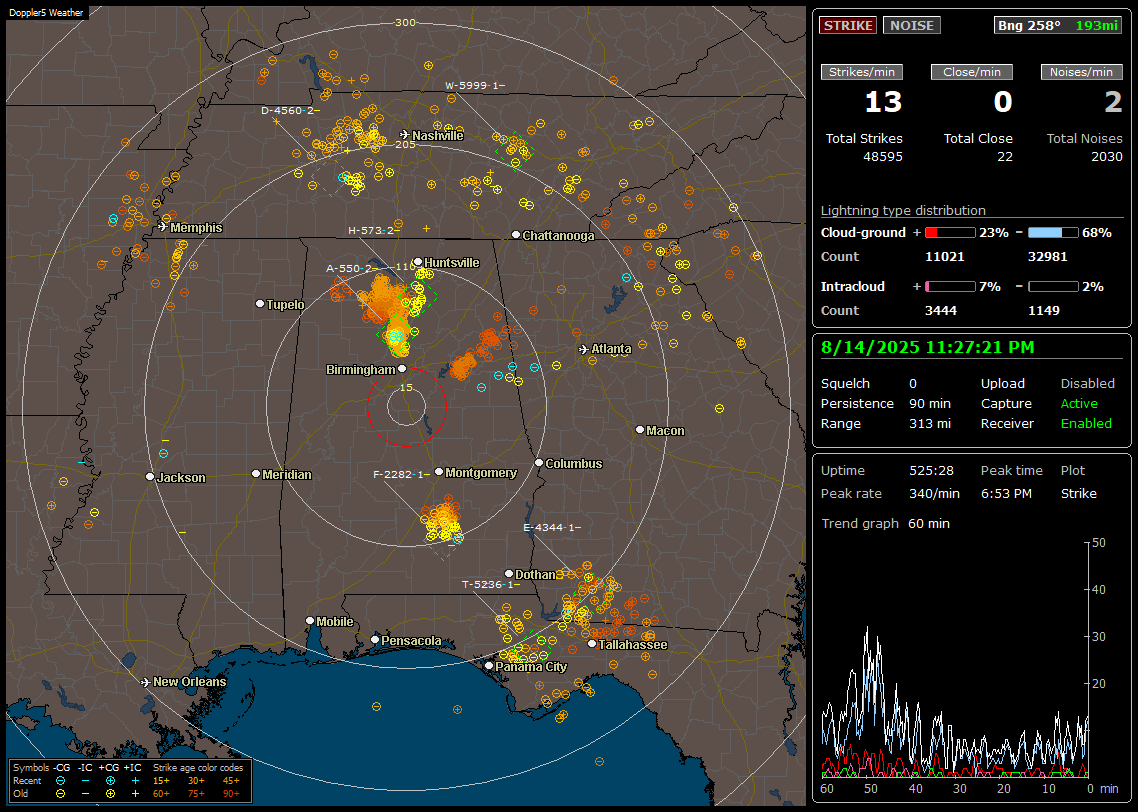
Task: Select the Huntsville city marker dot
Action: [418, 262]
